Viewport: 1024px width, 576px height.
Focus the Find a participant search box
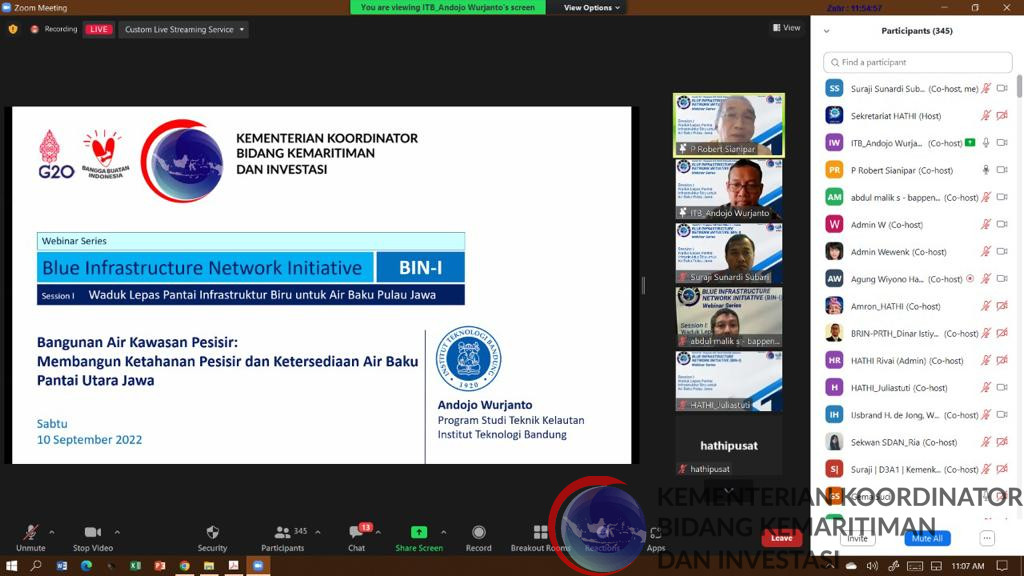(x=918, y=62)
